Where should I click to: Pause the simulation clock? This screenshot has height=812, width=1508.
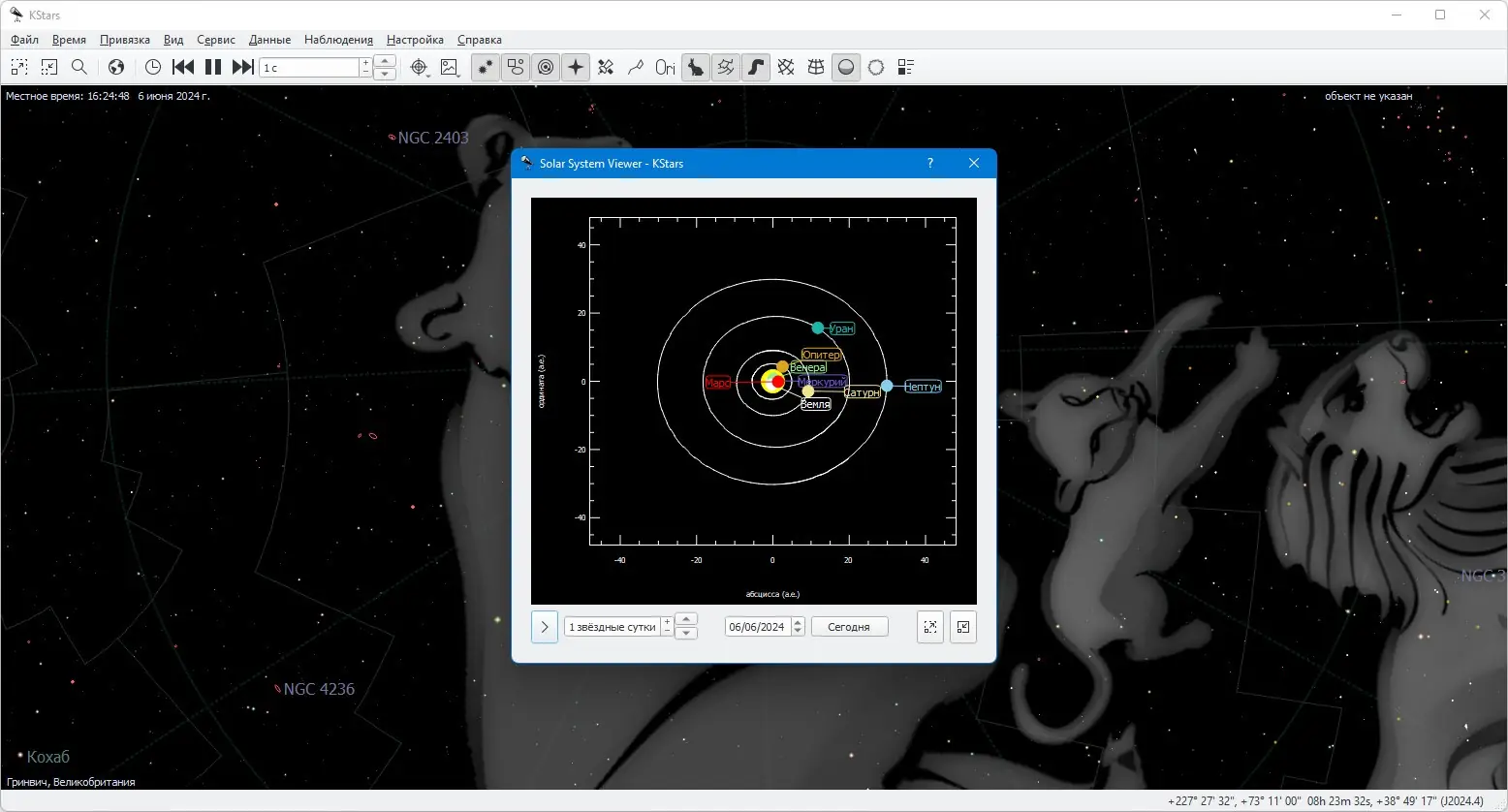213,67
